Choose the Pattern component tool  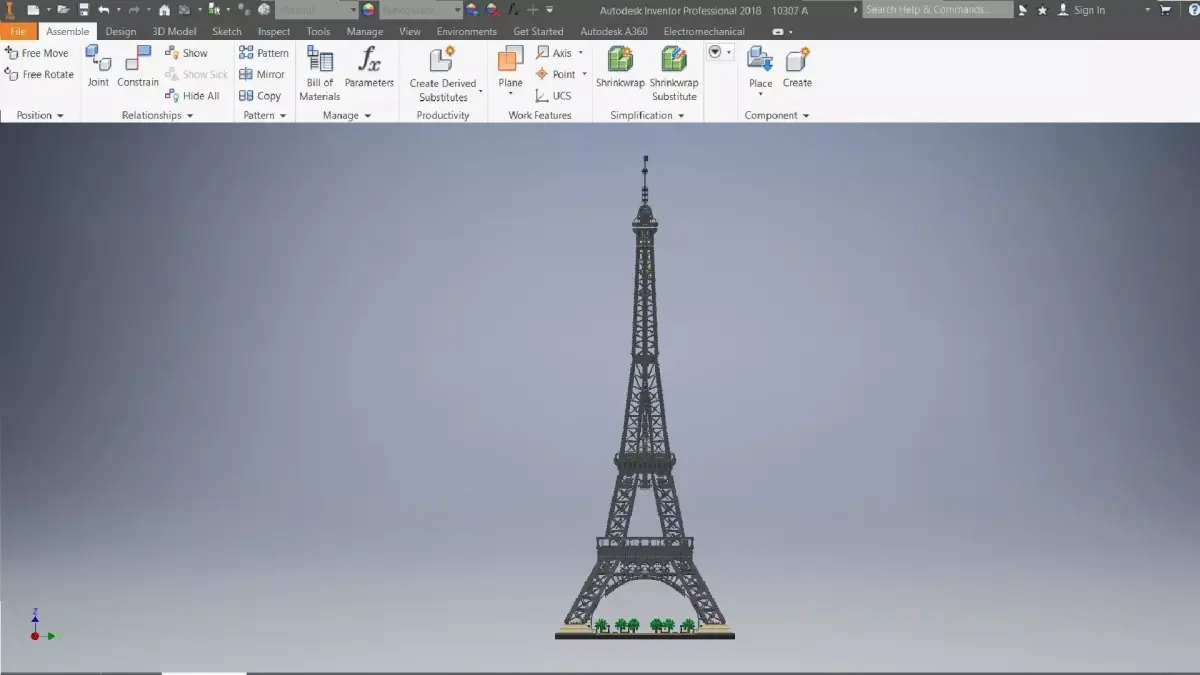[264, 53]
